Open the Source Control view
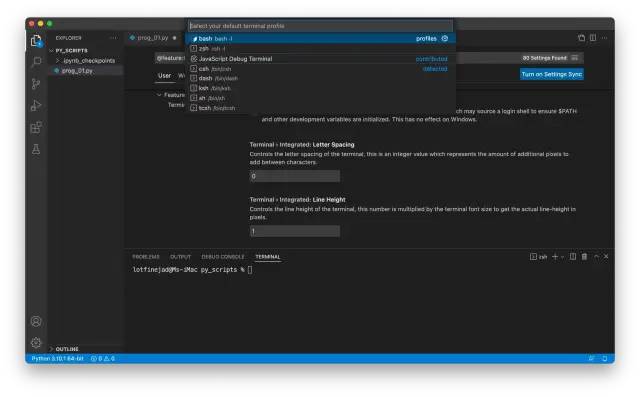640x397 pixels. (36, 84)
